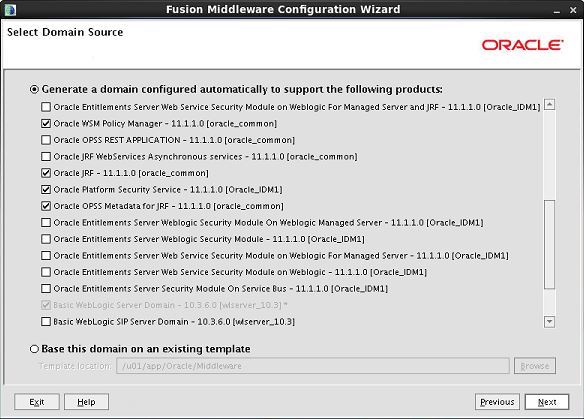Check Oracle JRF WebServices Asynchronous services
This screenshot has height=419, width=584.
[46, 156]
